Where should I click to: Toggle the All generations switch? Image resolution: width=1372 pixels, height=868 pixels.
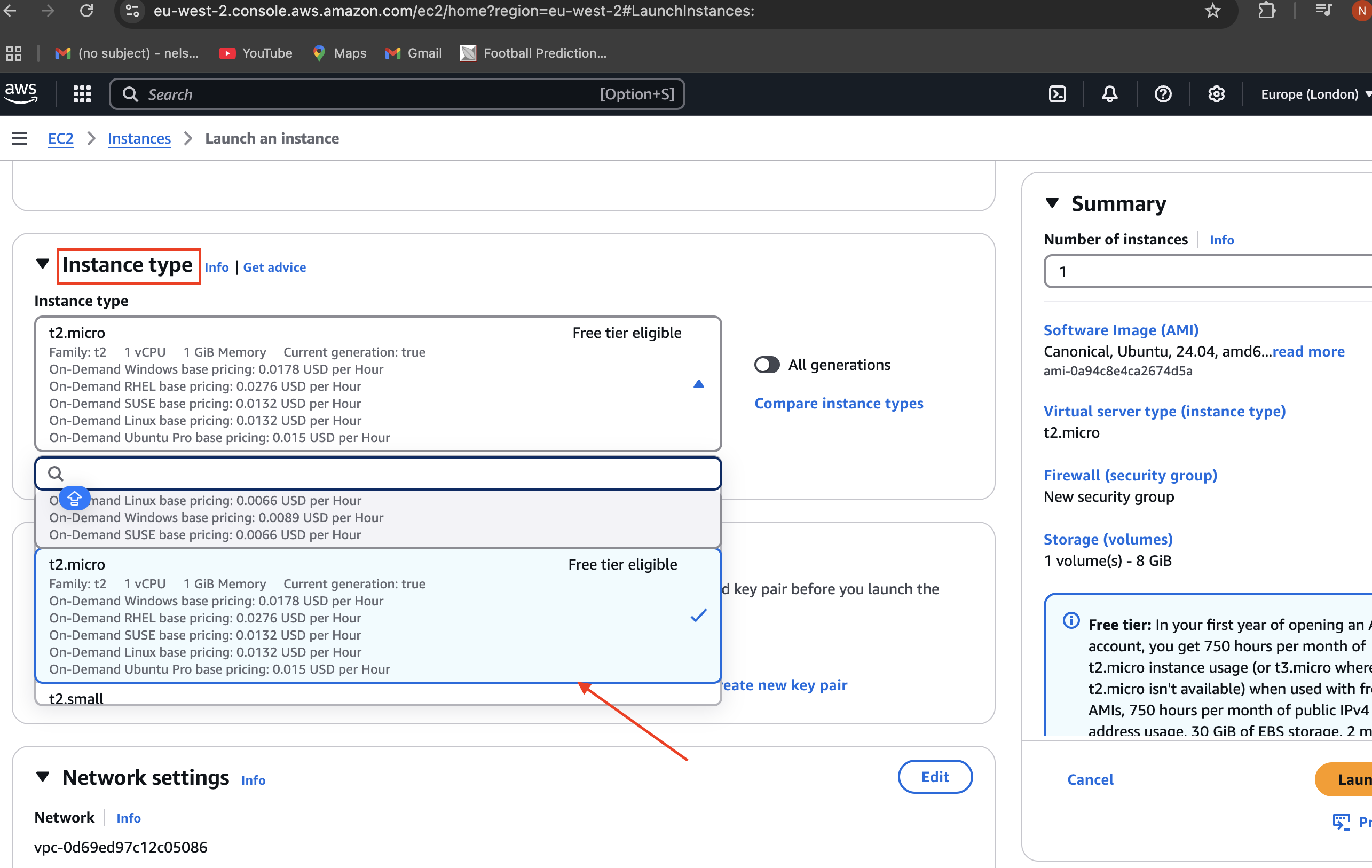pos(766,364)
